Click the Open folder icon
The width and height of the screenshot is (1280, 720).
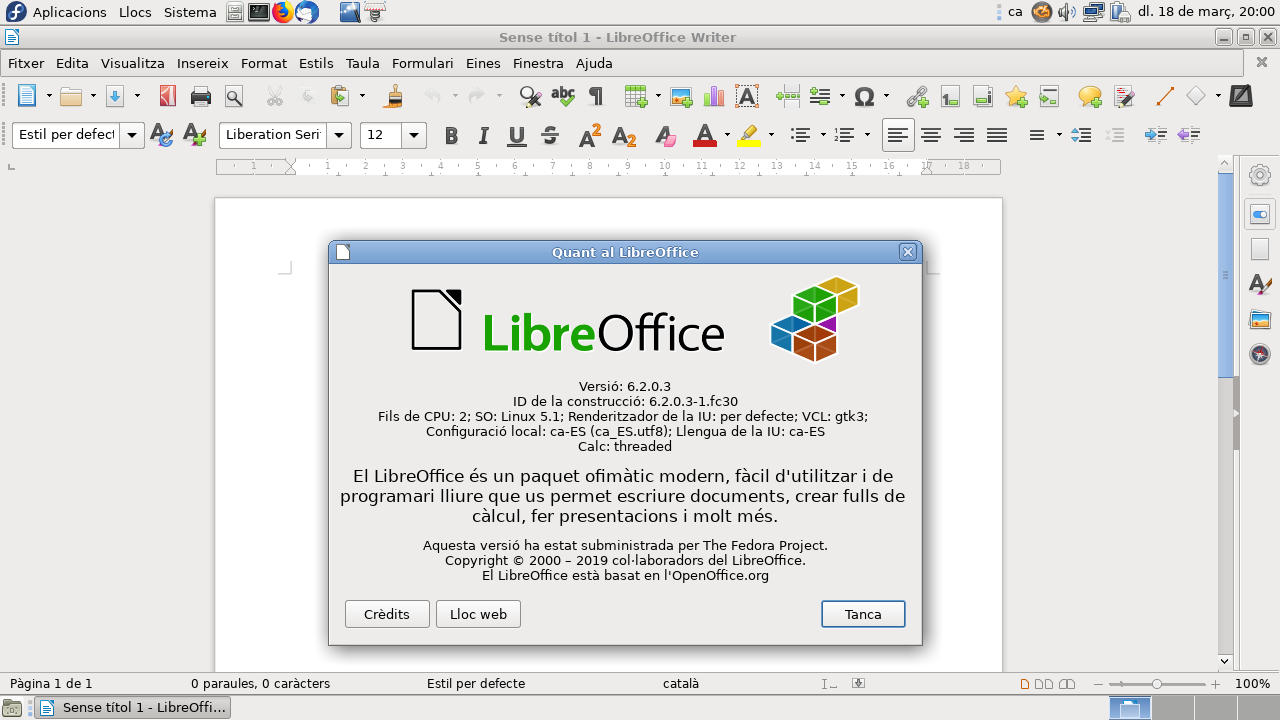[70, 97]
